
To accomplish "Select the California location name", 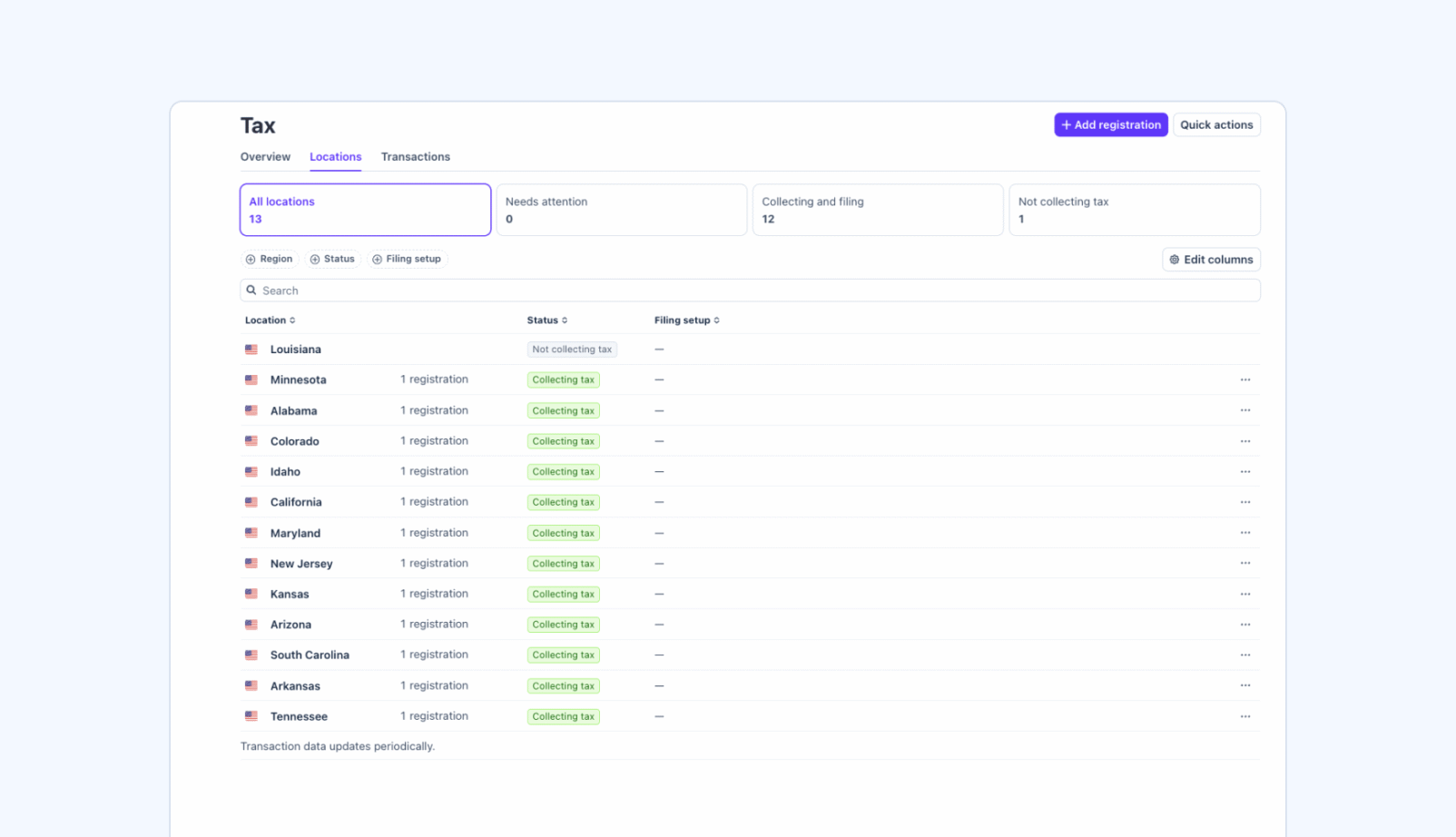I will pyautogui.click(x=296, y=502).
